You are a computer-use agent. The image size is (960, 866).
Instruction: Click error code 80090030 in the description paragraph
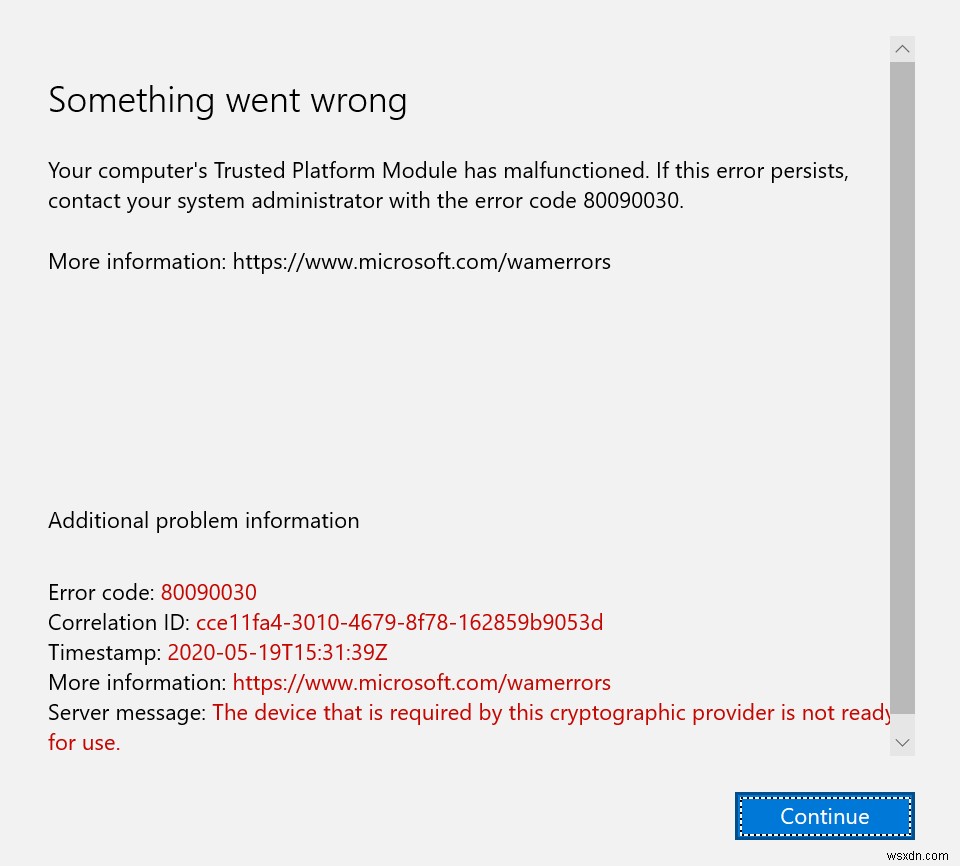pyautogui.click(x=632, y=201)
